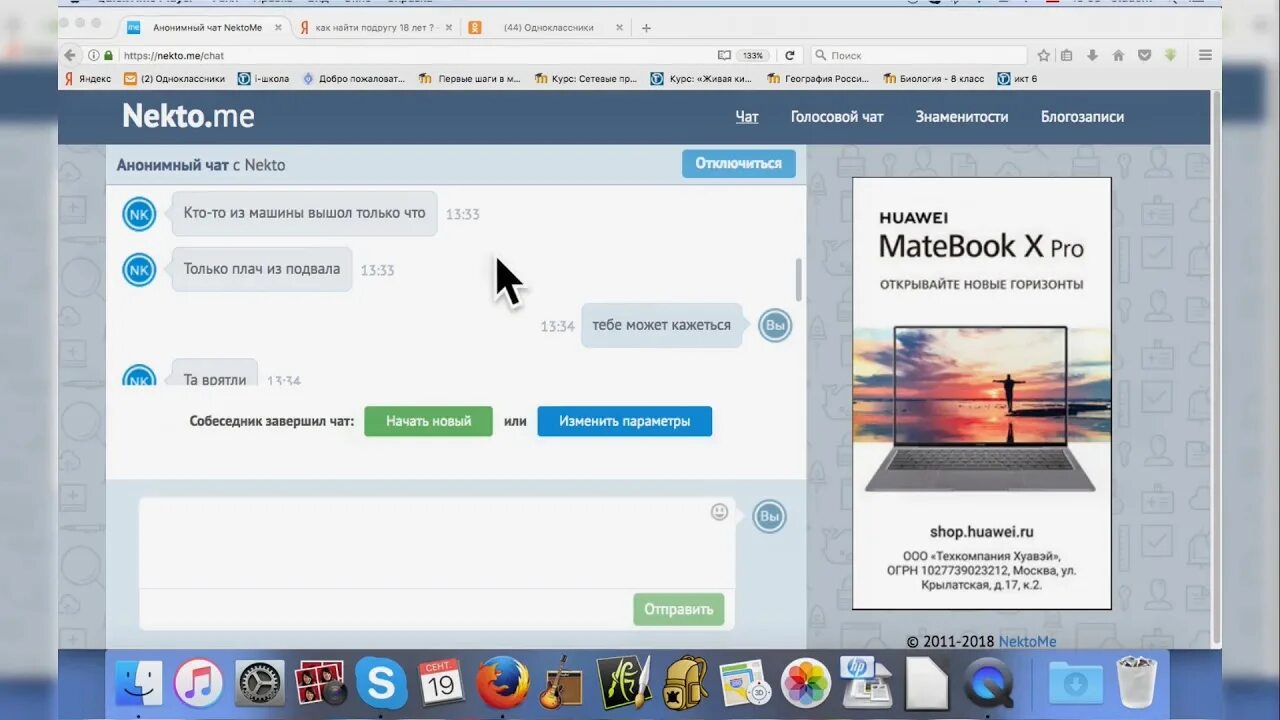Switch to Анонимный чат NektoMe tab
This screenshot has width=1280, height=720.
[205, 27]
